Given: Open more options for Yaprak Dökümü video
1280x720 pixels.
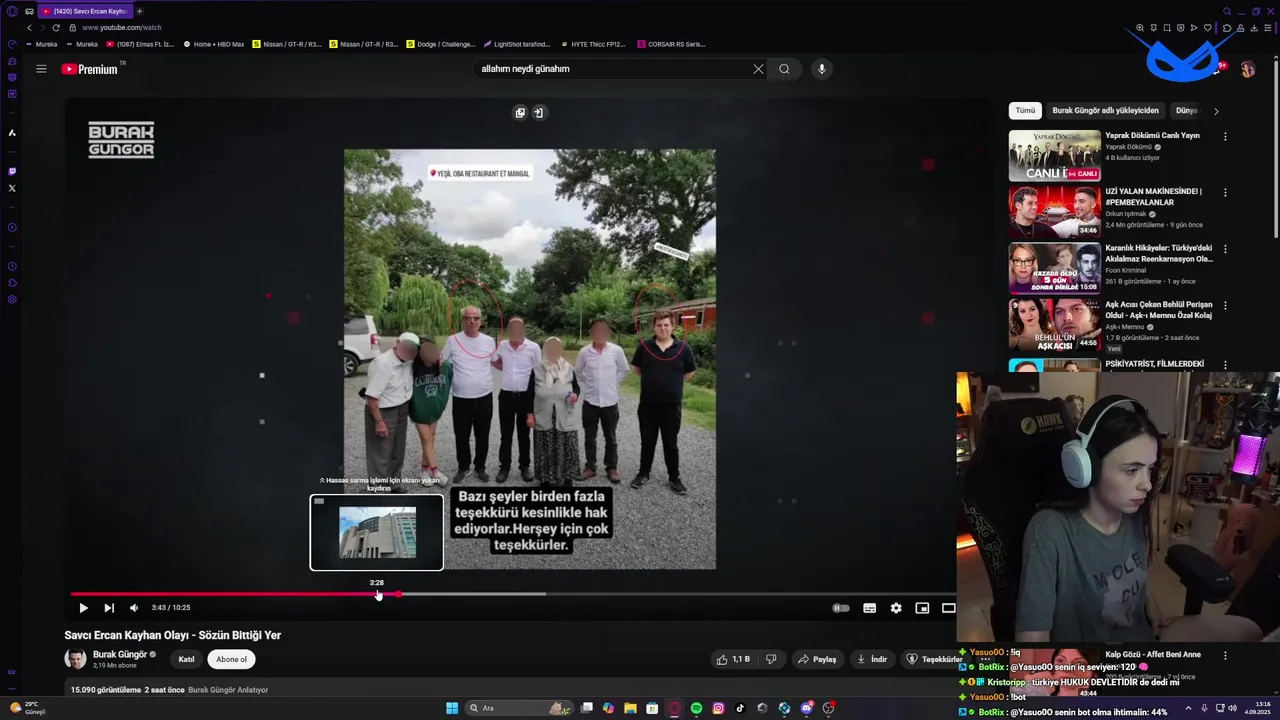Looking at the screenshot, I should (1225, 136).
